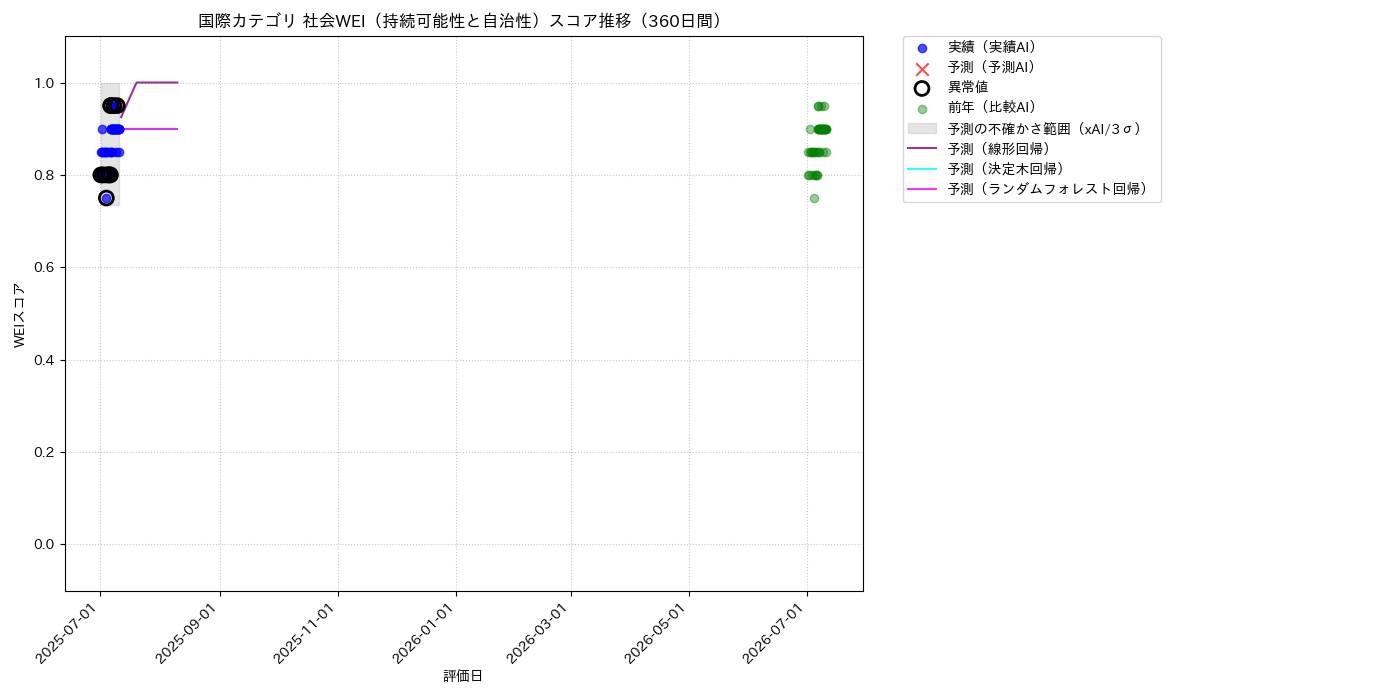Viewport: 1400px width, 700px height.
Task: Click the black circle 異常値 legend marker
Action: (922, 88)
